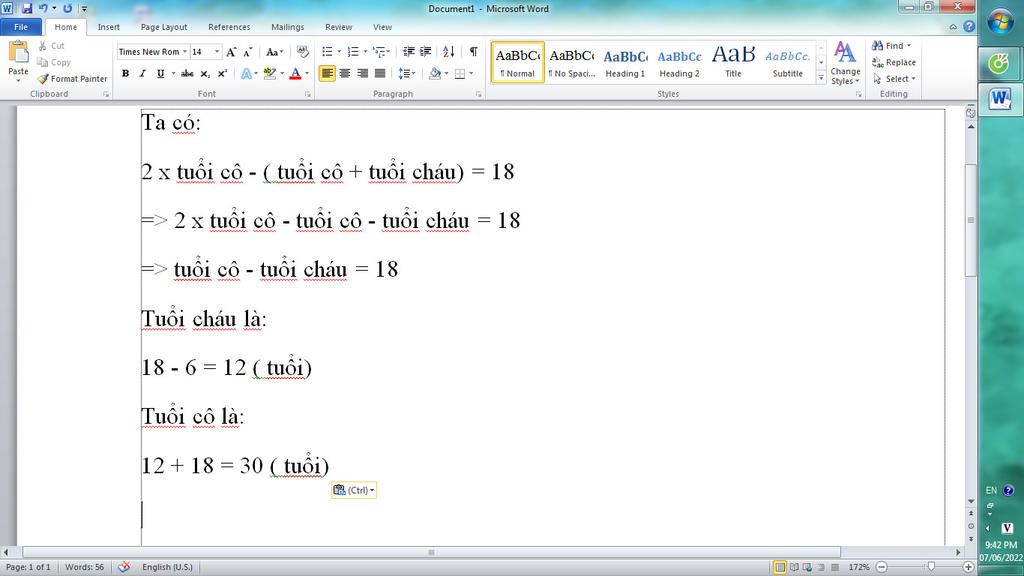
Task: Click the Sort button in Paragraph group
Action: [448, 52]
